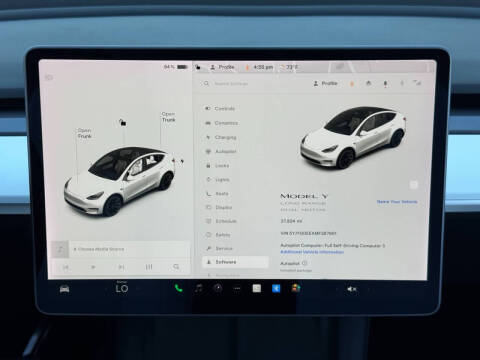480x360 pixels.
Task: Tap the icon at top-left of car view
Action: (49, 78)
